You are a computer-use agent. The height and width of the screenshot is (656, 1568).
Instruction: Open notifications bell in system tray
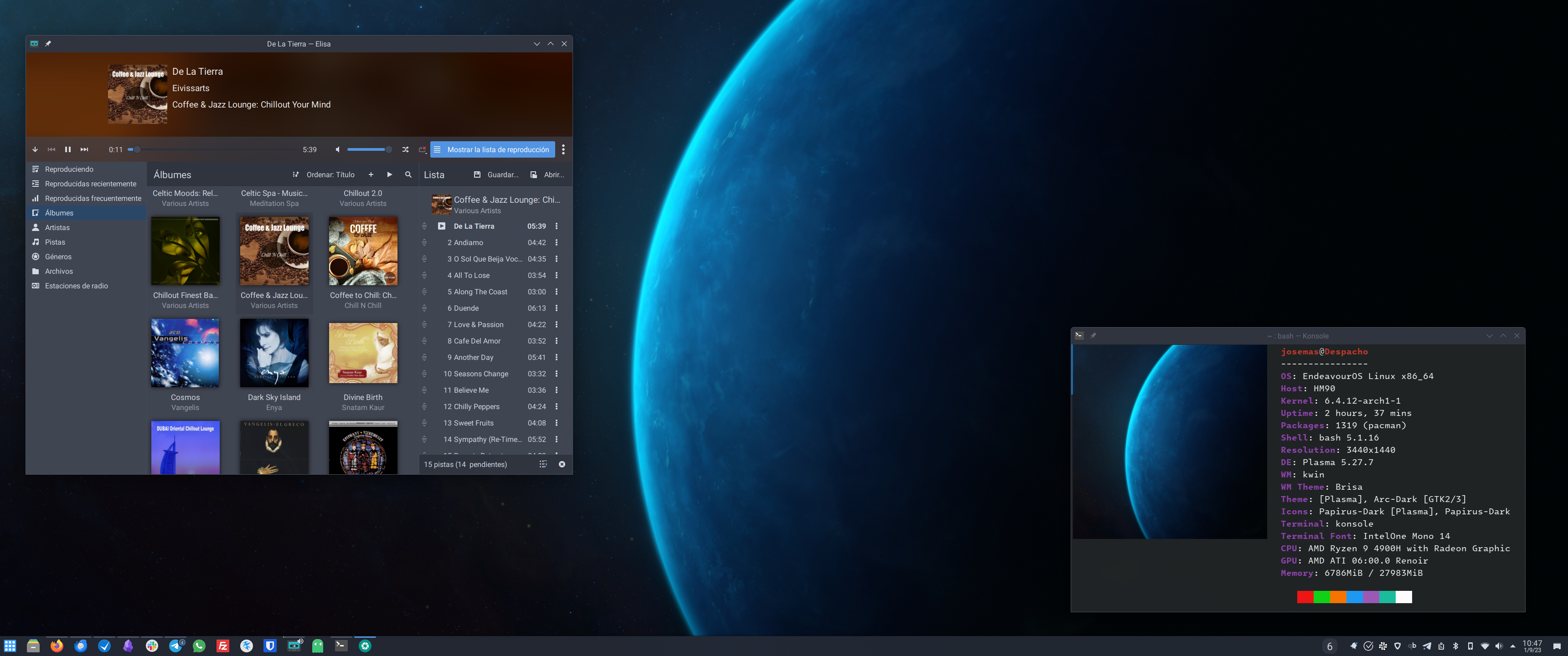1353,646
